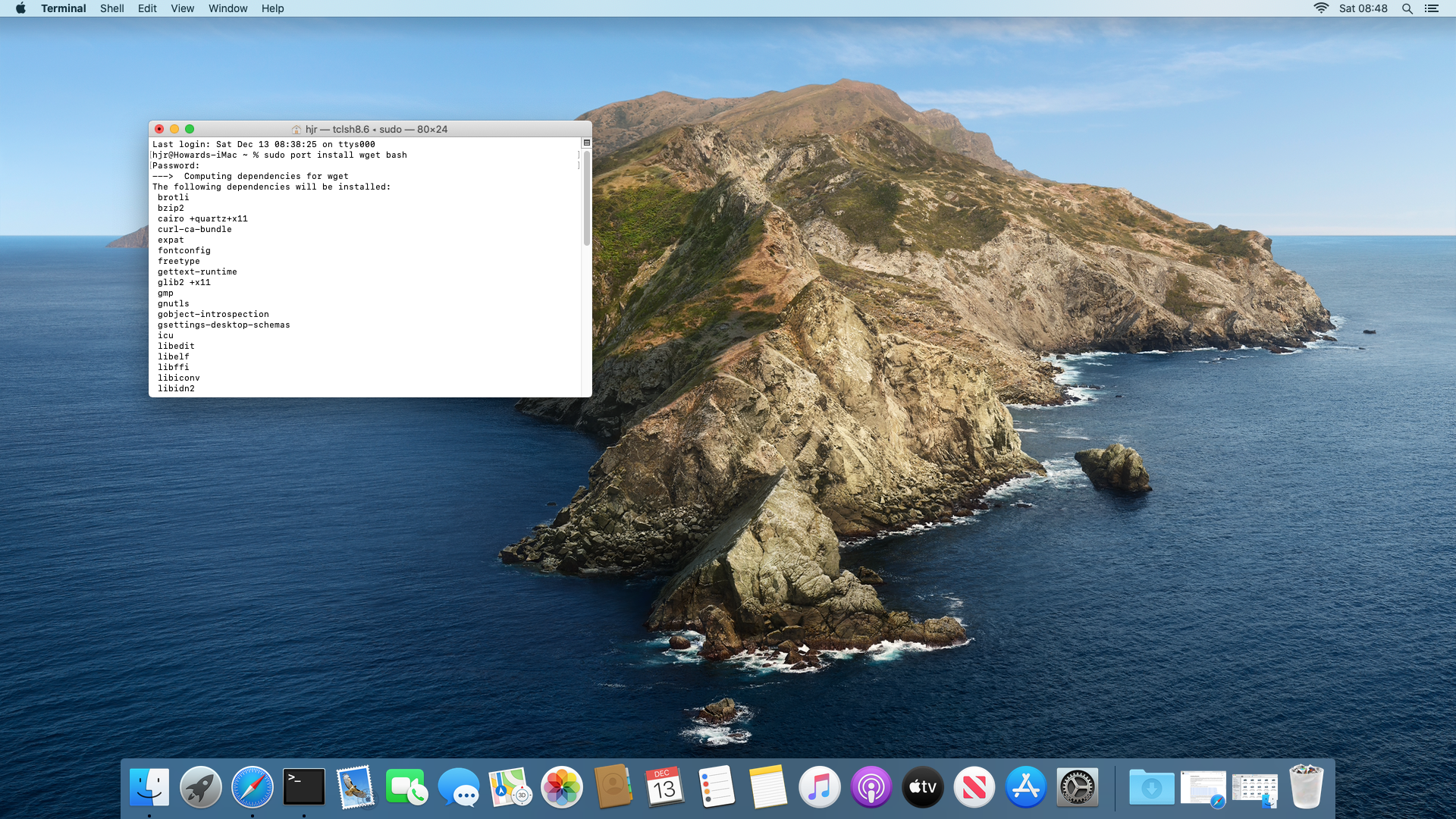This screenshot has width=1456, height=819.
Task: Launch the Music app
Action: [820, 788]
